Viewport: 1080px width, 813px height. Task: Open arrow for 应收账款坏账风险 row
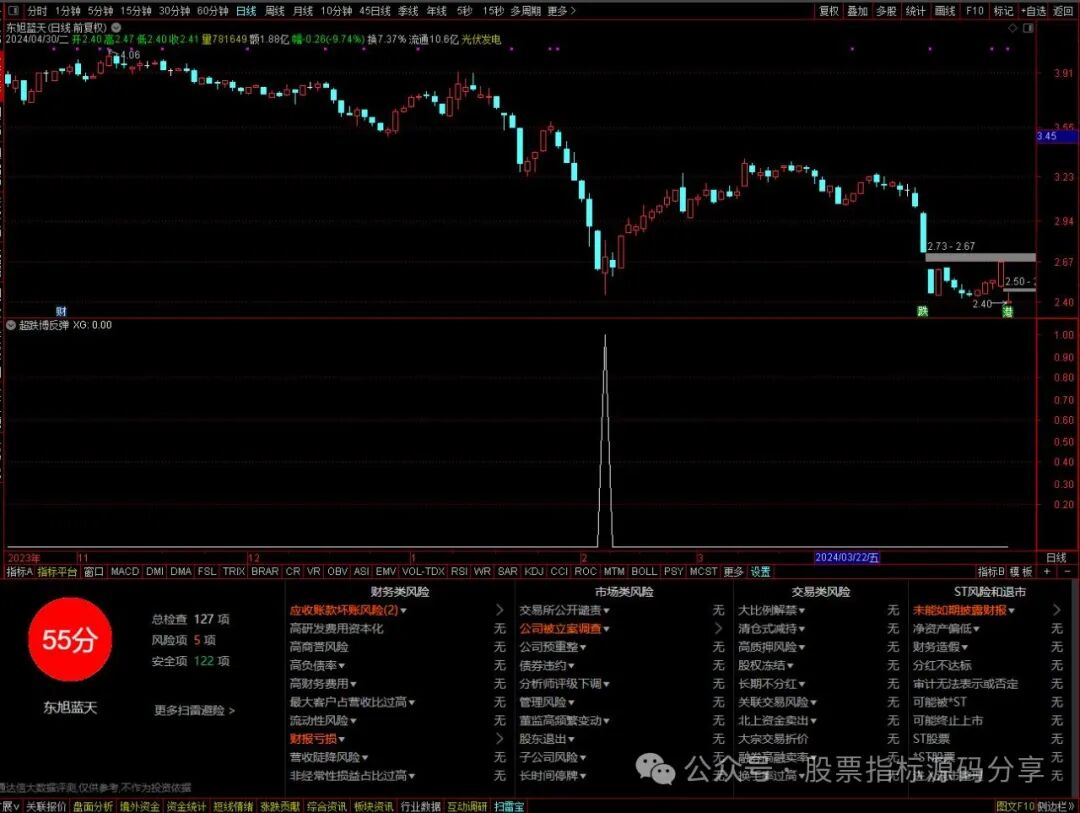pos(499,610)
